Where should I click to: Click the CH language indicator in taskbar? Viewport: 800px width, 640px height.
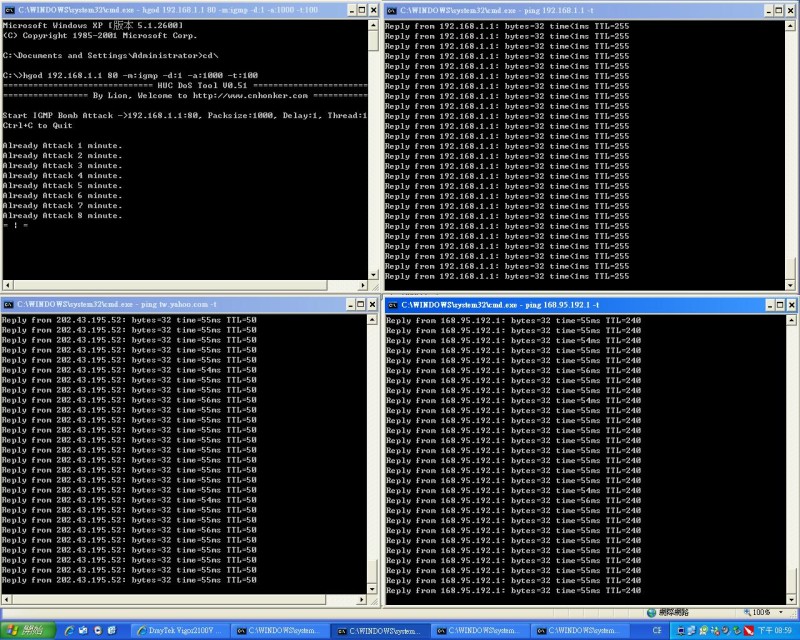click(657, 631)
